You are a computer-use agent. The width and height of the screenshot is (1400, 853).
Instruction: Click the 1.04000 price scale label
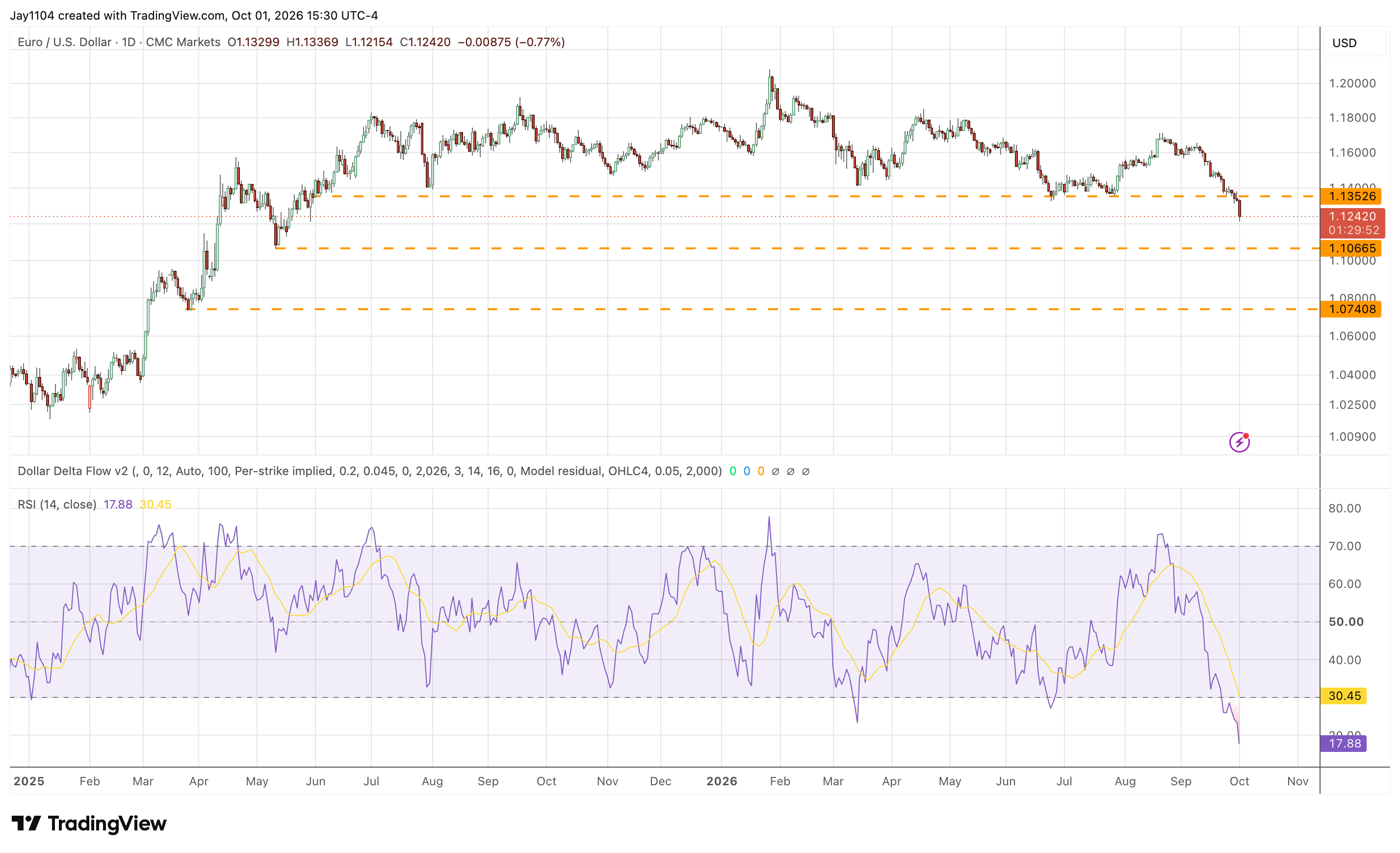point(1352,374)
